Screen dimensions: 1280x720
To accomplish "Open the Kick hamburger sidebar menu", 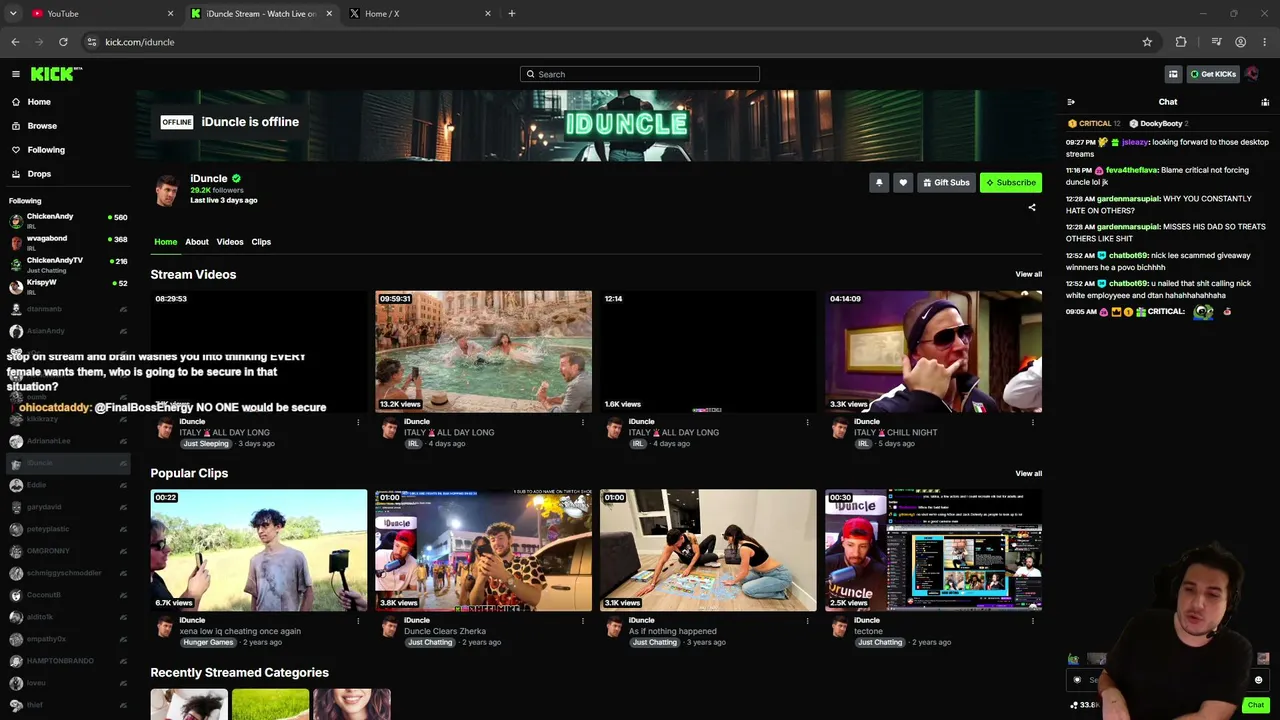I will pyautogui.click(x=16, y=74).
